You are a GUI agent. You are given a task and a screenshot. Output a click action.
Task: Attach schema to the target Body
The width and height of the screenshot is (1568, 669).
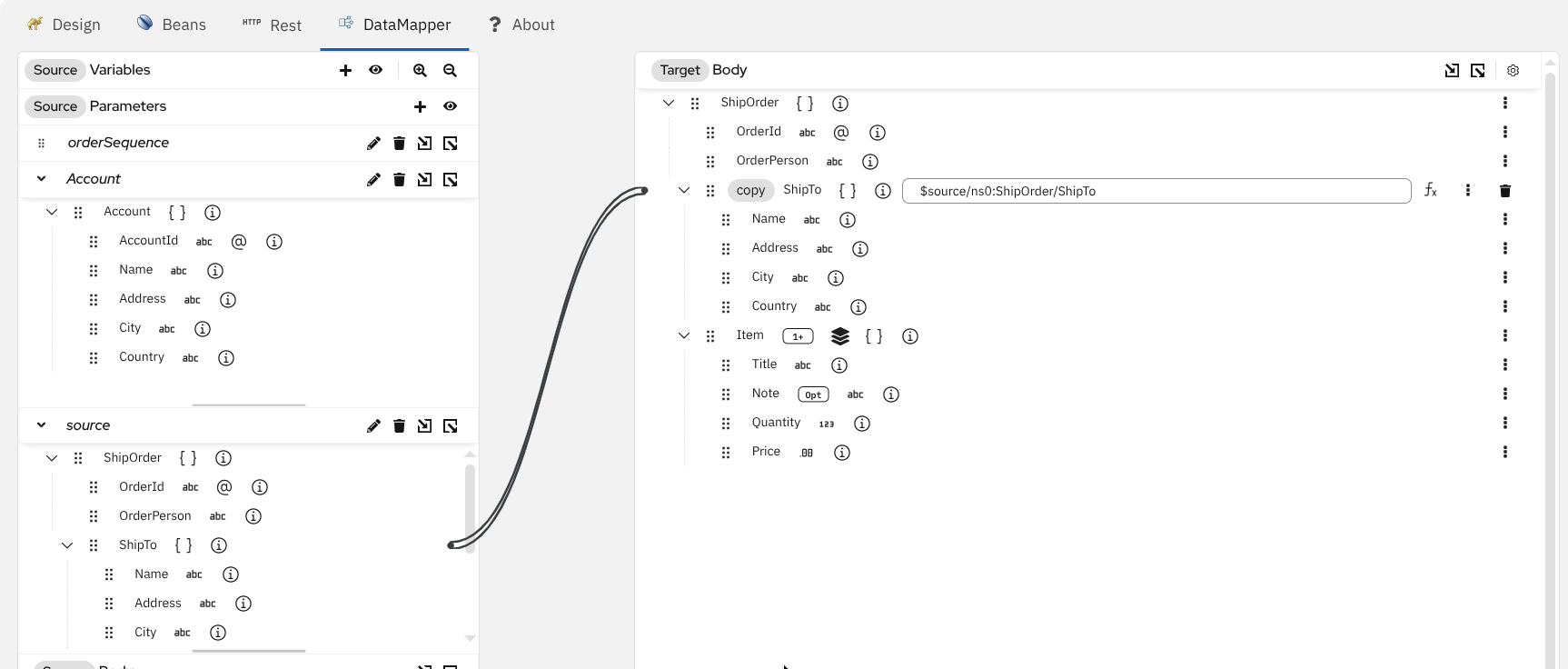1452,70
